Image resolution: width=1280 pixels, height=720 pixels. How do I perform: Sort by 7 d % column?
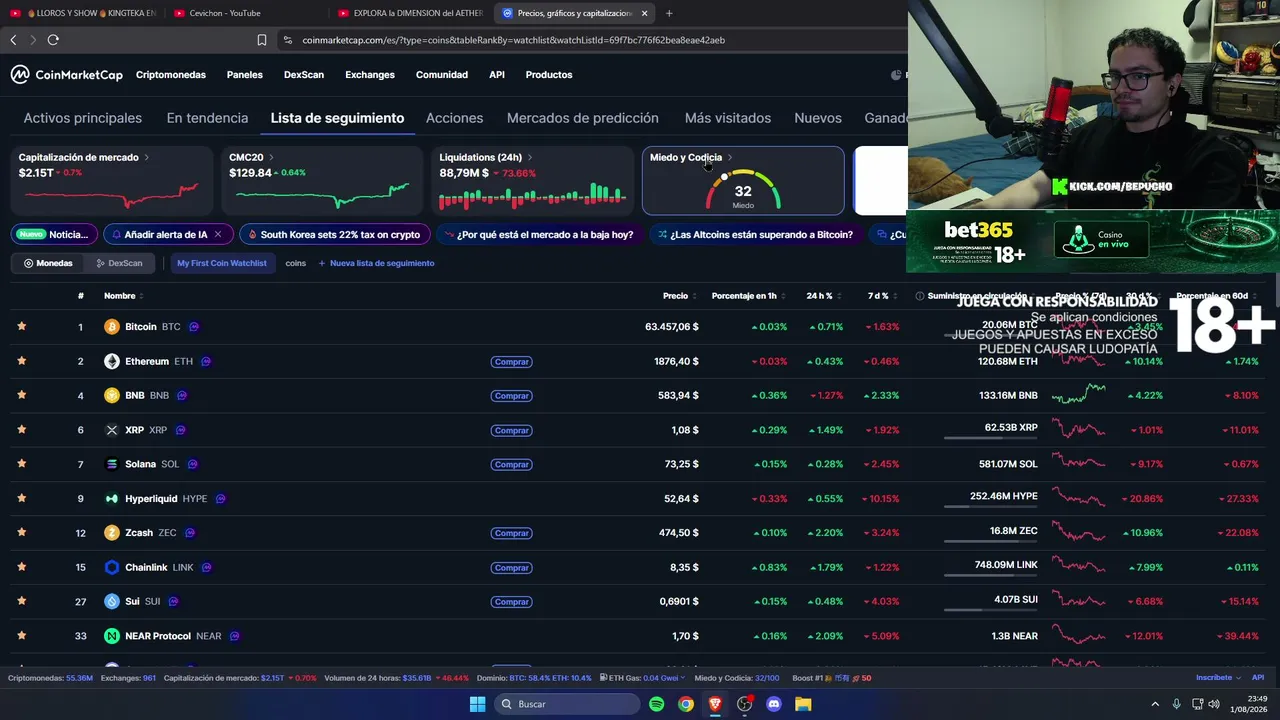(x=882, y=296)
